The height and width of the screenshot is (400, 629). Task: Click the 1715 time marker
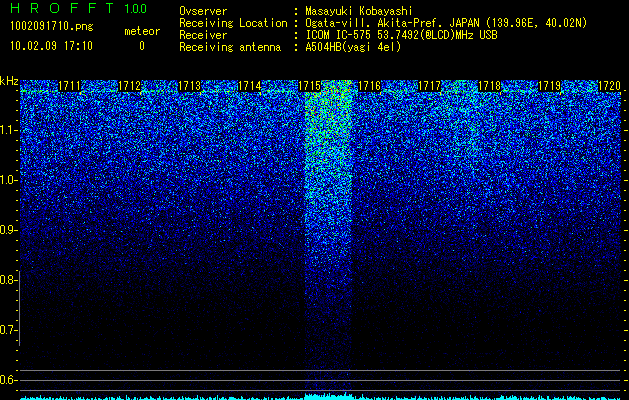coord(309,86)
